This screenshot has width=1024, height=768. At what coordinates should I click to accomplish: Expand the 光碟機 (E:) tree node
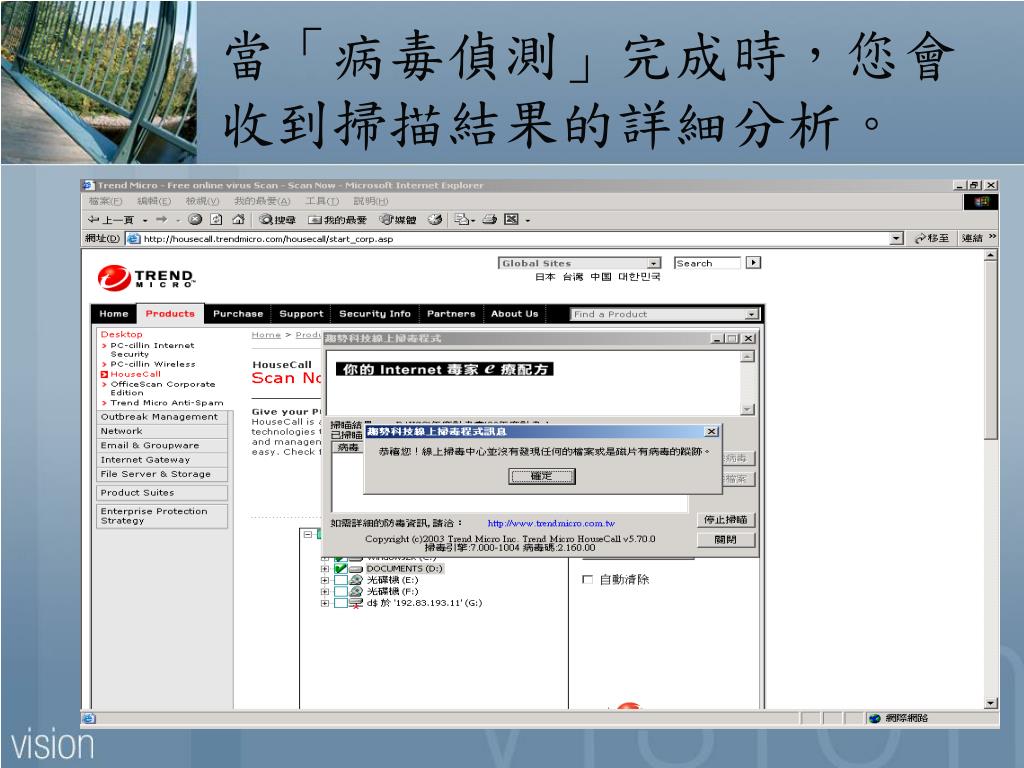pyautogui.click(x=325, y=580)
